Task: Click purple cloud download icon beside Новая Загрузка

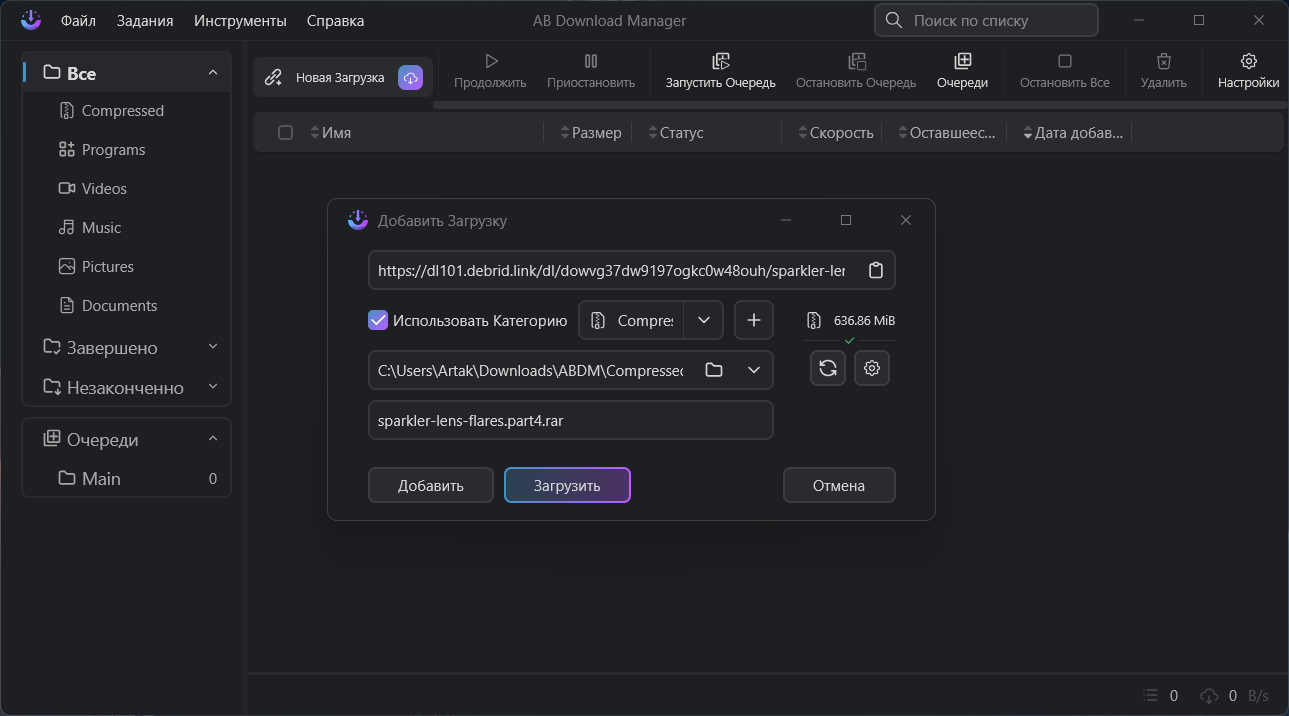Action: (410, 78)
